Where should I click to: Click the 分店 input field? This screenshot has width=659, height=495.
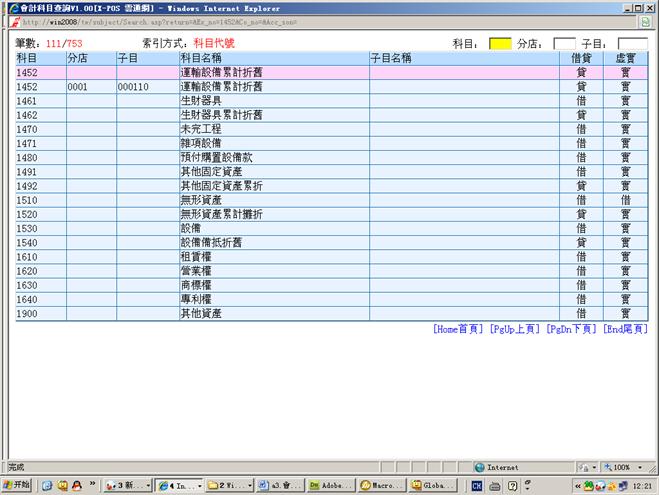[564, 44]
